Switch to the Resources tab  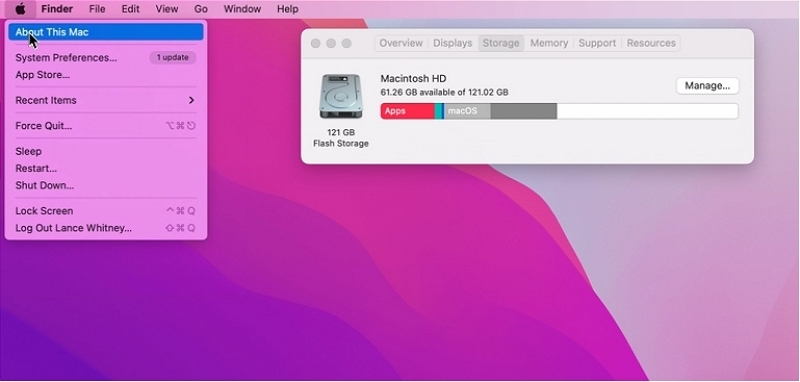point(651,43)
